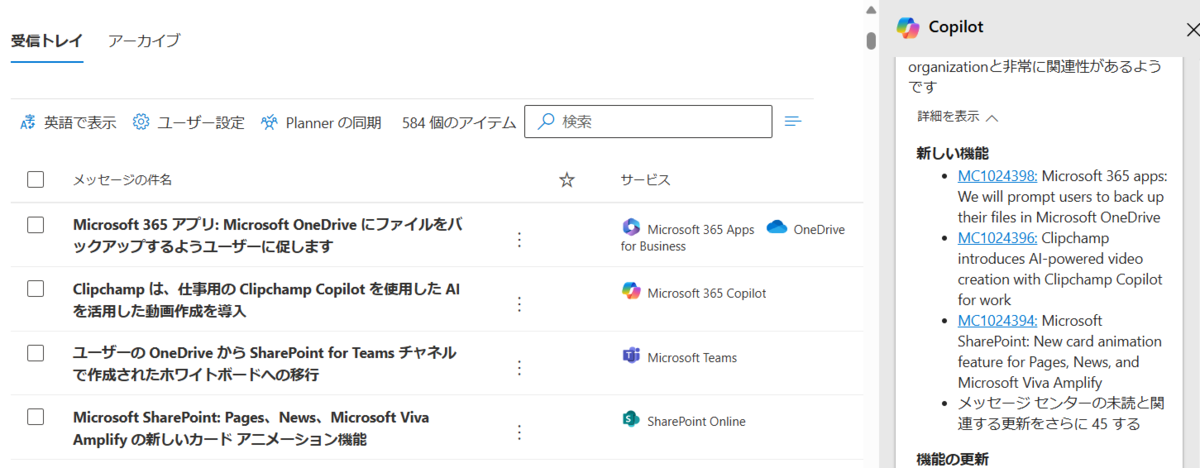Open the MC1024398 link in Copilot

pos(997,175)
